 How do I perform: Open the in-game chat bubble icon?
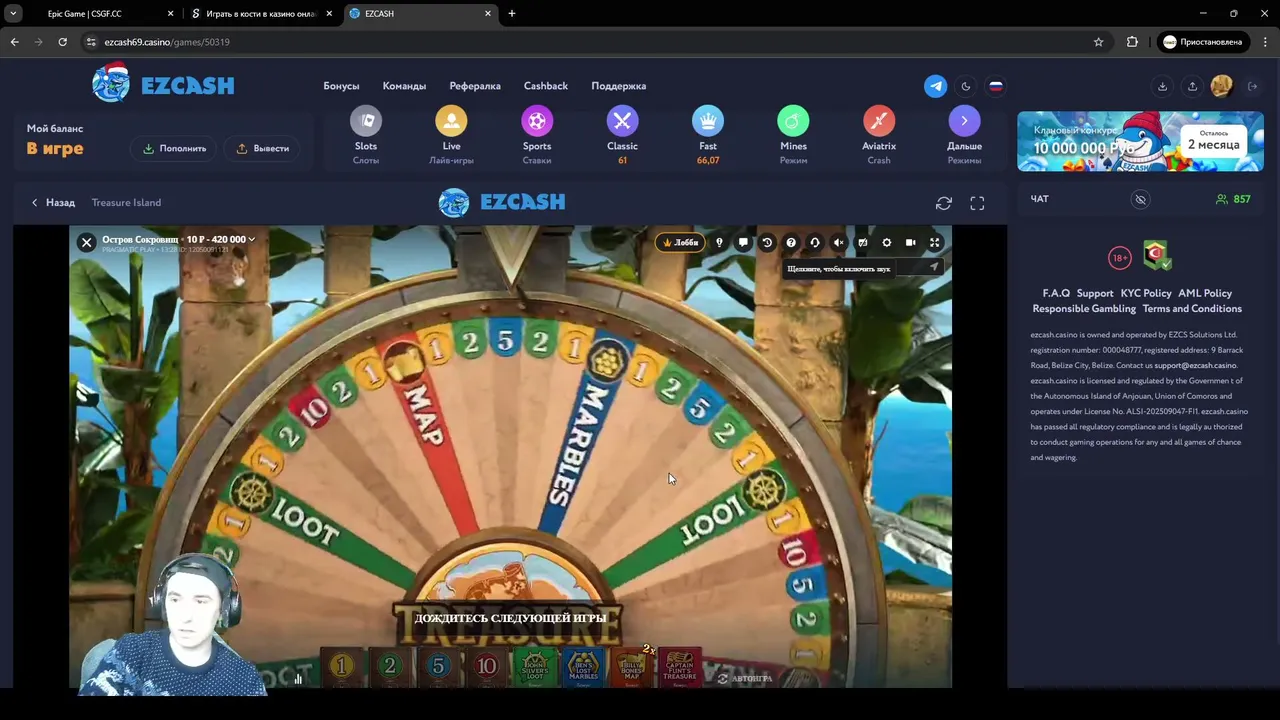pyautogui.click(x=743, y=242)
